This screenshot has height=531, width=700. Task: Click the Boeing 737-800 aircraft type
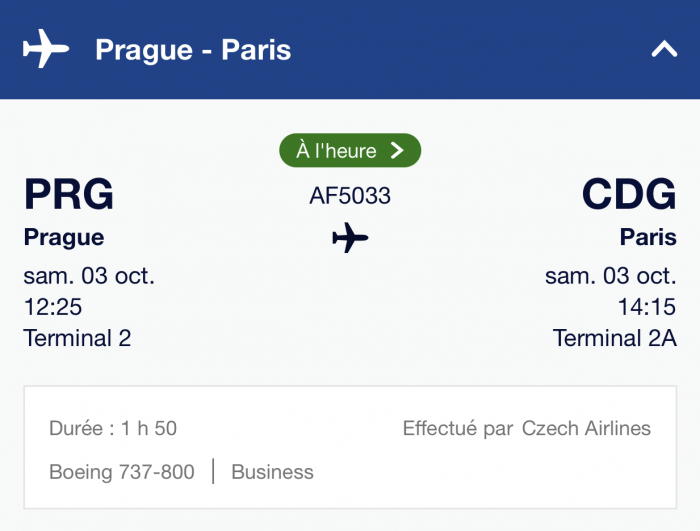point(122,472)
